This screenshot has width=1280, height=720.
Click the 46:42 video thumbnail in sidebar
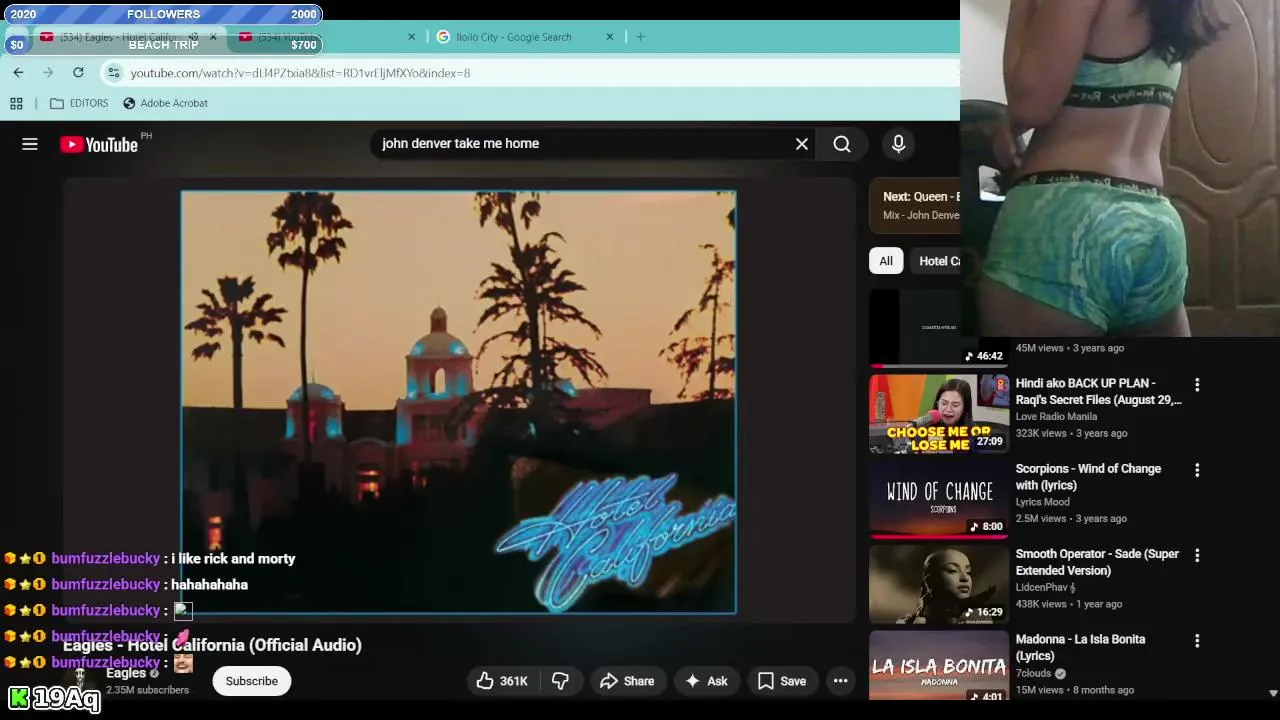point(939,328)
